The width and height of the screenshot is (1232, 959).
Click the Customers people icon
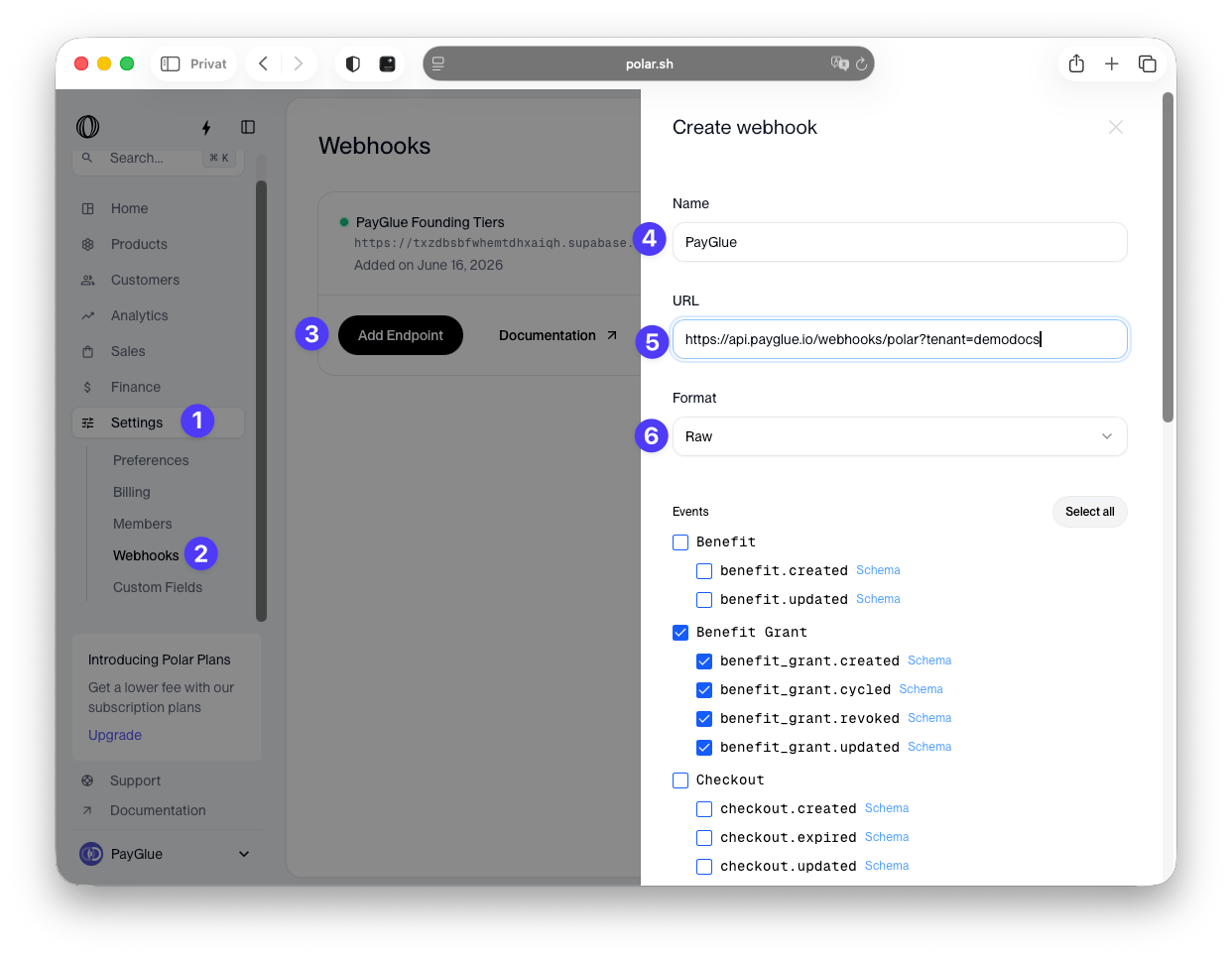point(88,280)
